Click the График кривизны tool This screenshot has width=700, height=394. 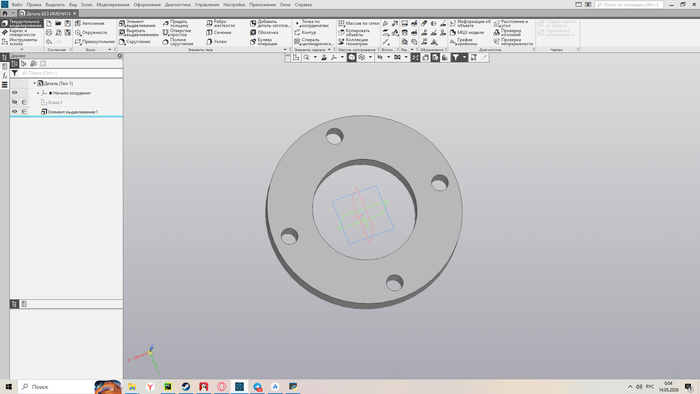point(463,41)
